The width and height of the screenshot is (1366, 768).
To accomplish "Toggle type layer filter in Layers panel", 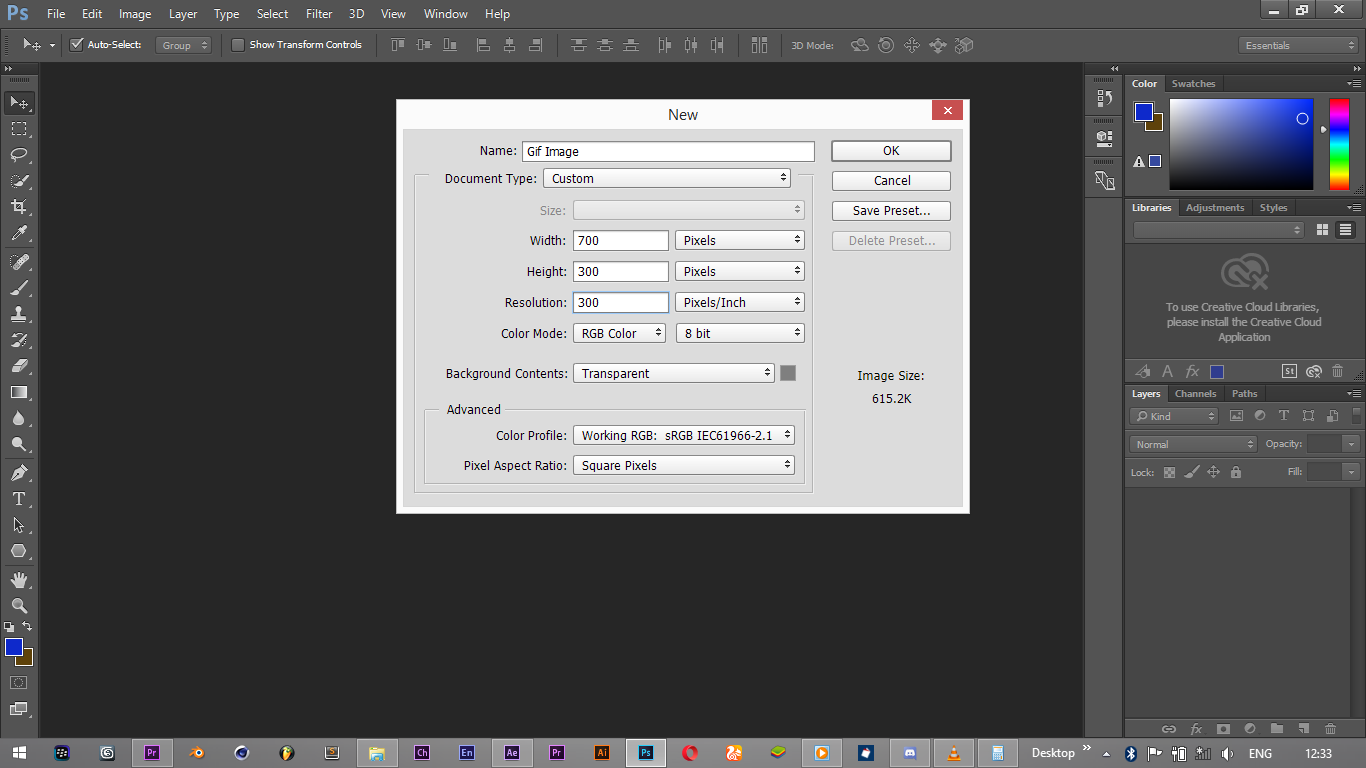I will 1284,416.
